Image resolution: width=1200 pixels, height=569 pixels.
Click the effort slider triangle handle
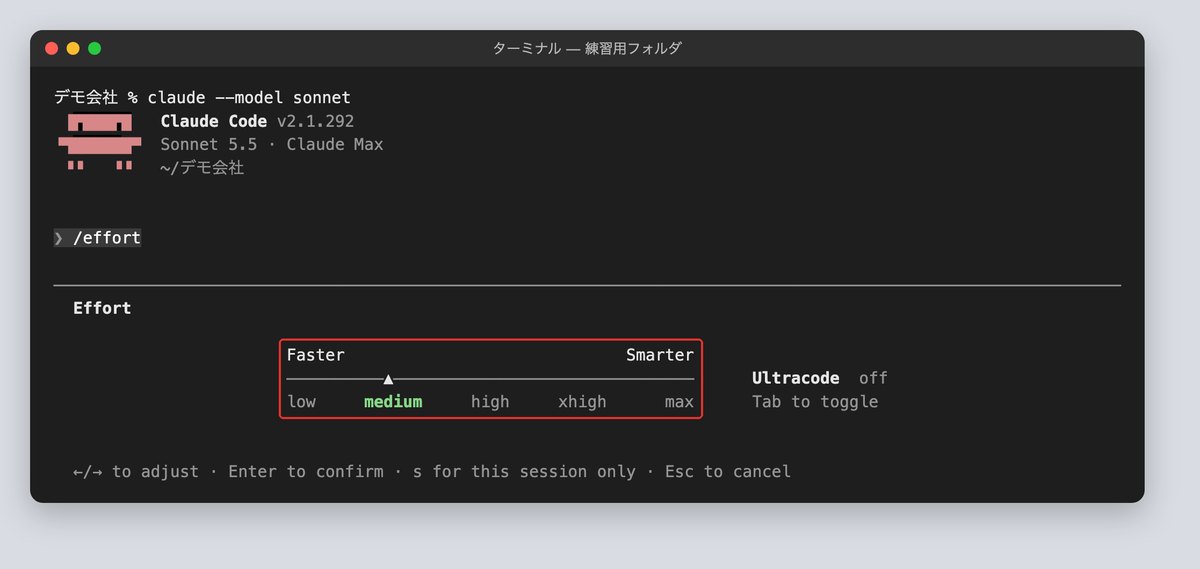pyautogui.click(x=388, y=379)
